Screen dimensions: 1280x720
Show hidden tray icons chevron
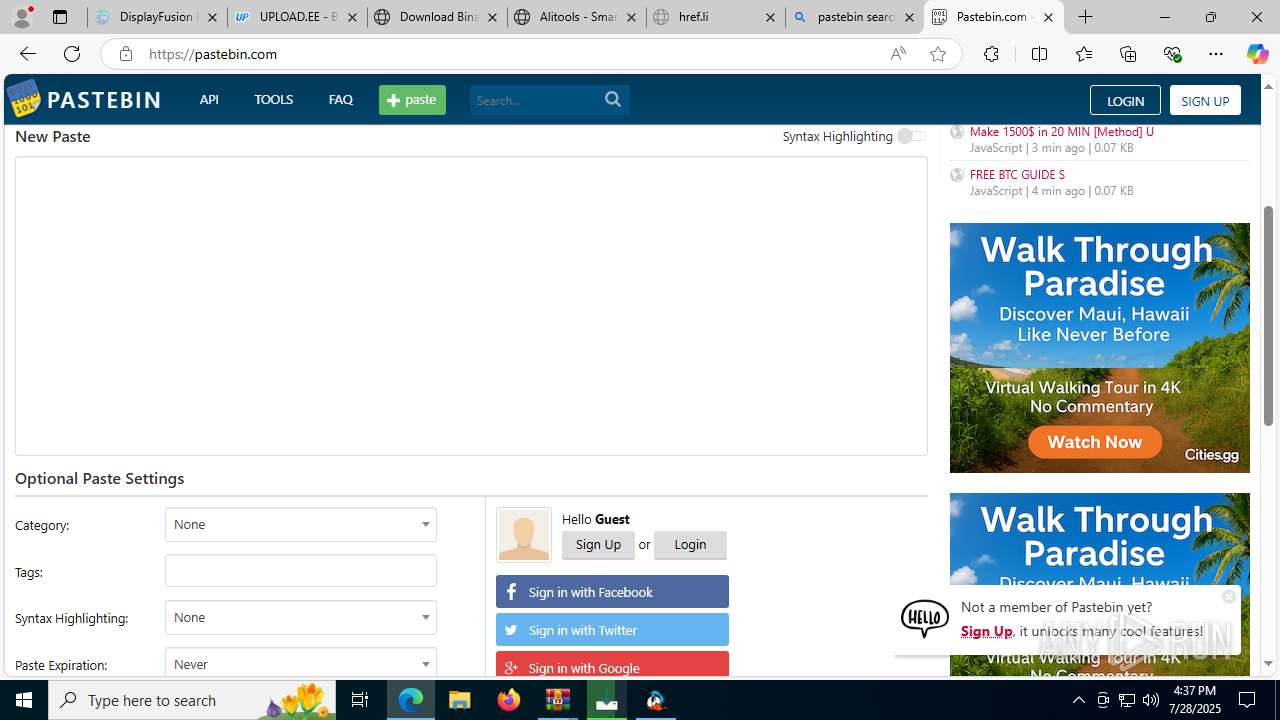tap(1078, 700)
